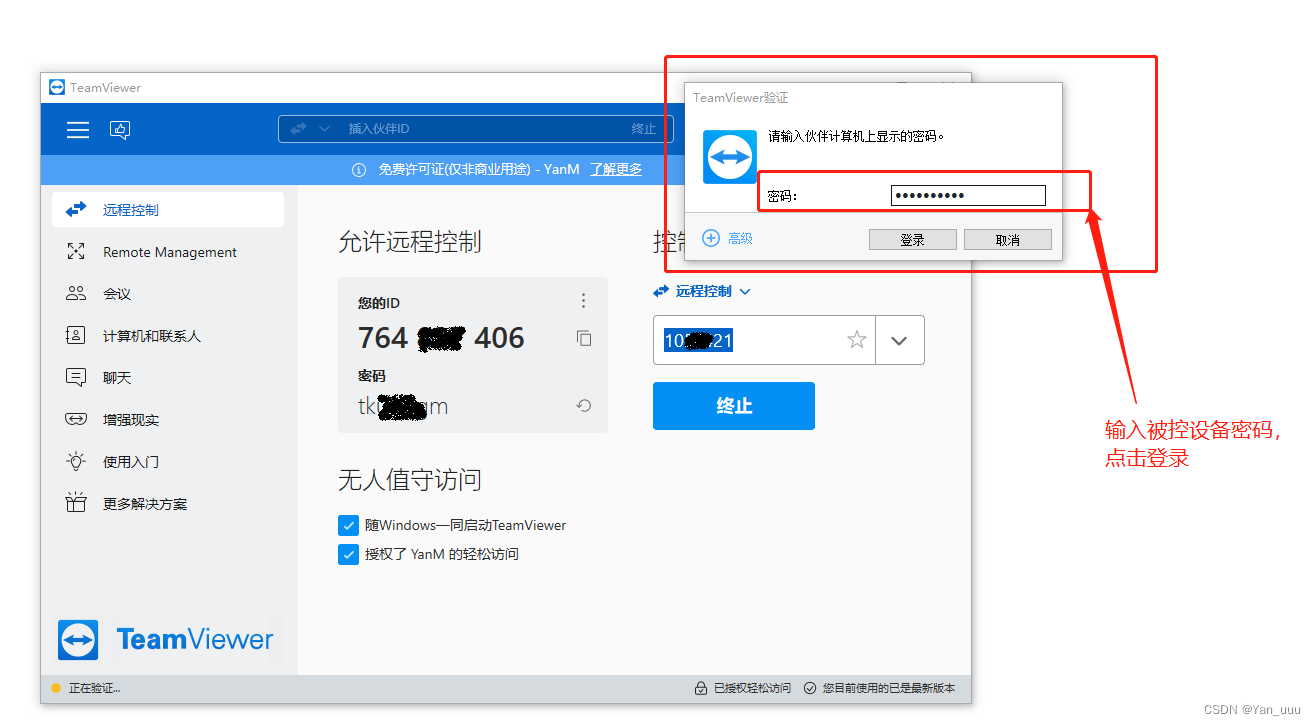The height and width of the screenshot is (725, 1316).
Task: Click the TeamViewer title bar icon
Action: 57,87
